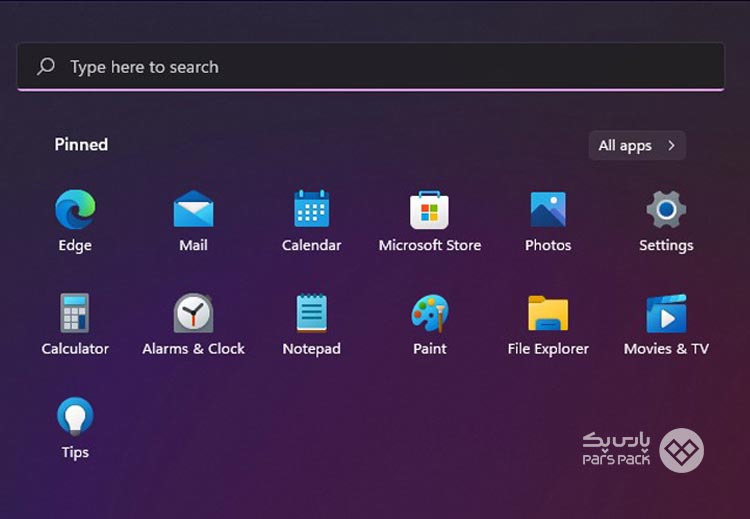
Task: Focus the Type here to search field
Action: point(371,66)
